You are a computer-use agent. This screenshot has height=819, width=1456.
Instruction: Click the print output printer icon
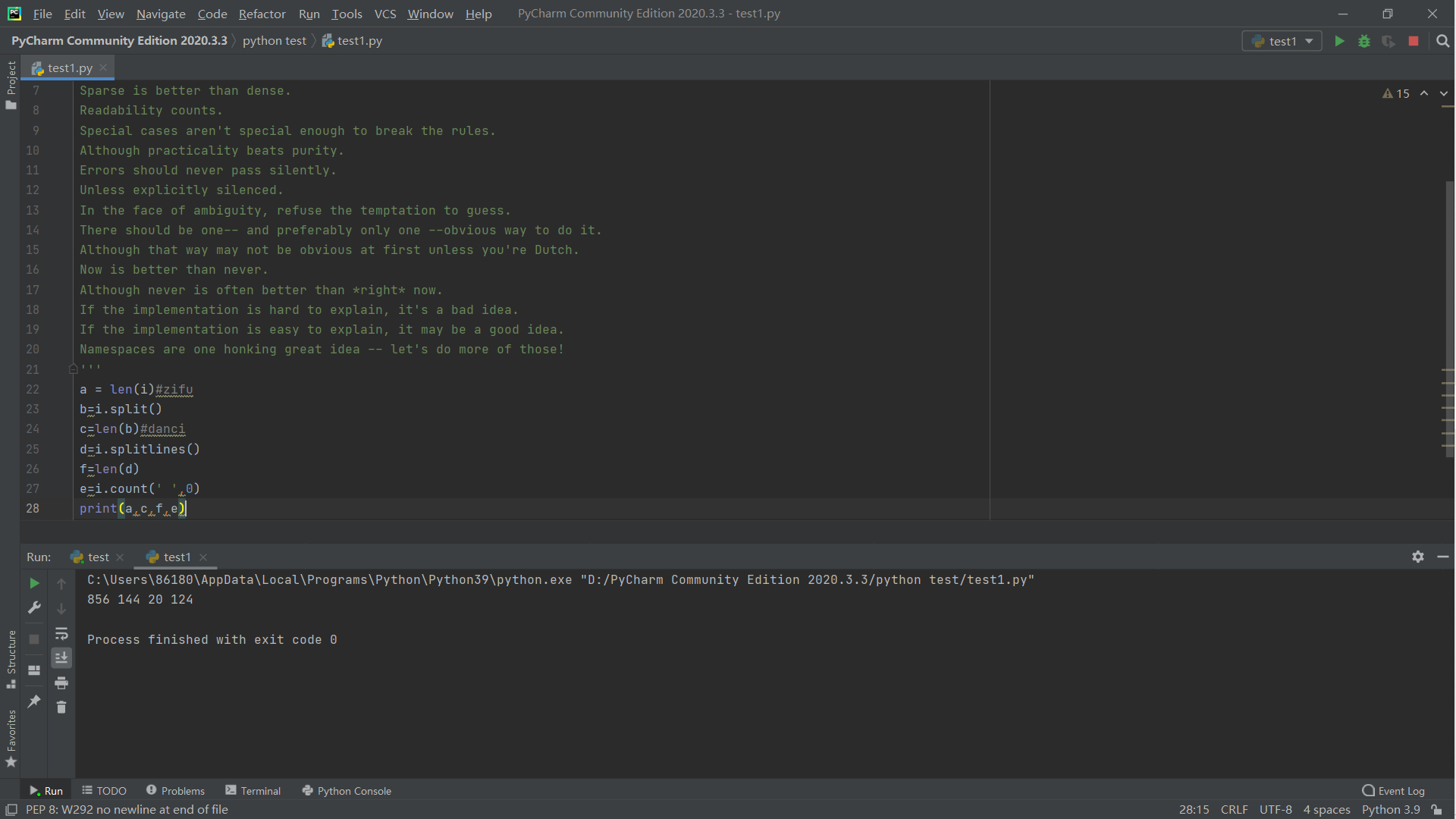click(61, 683)
